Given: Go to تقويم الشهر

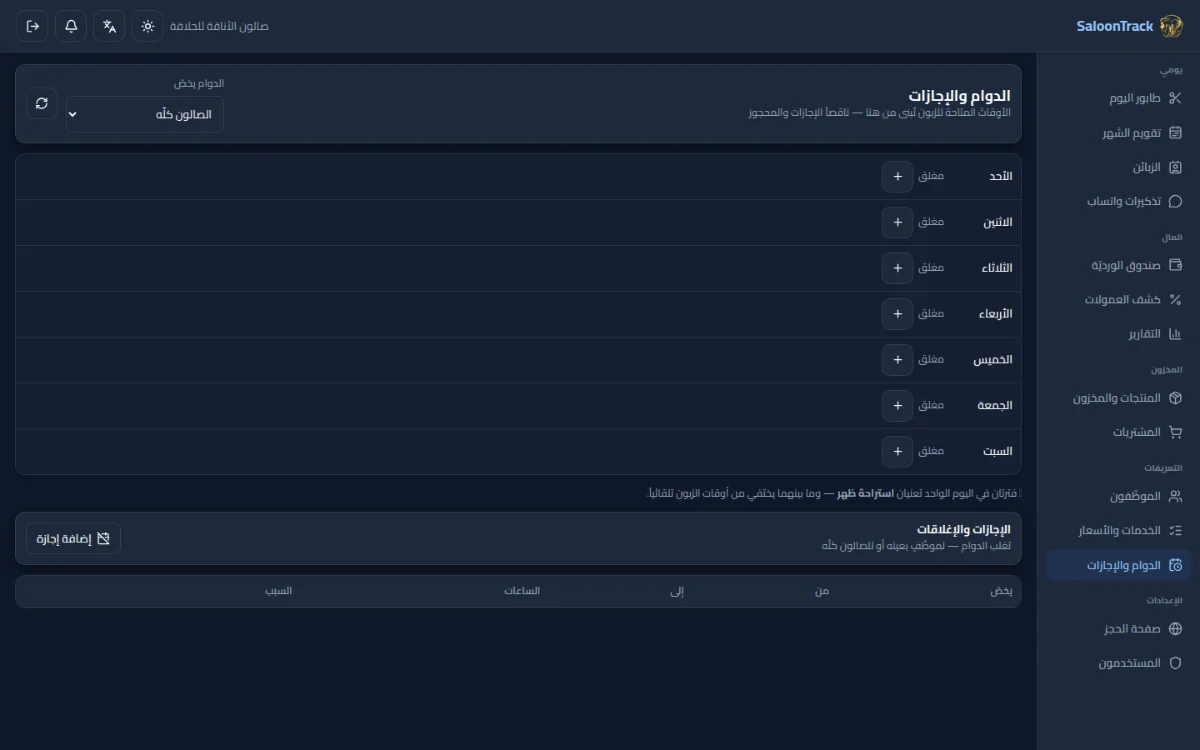Looking at the screenshot, I should 1118,133.
